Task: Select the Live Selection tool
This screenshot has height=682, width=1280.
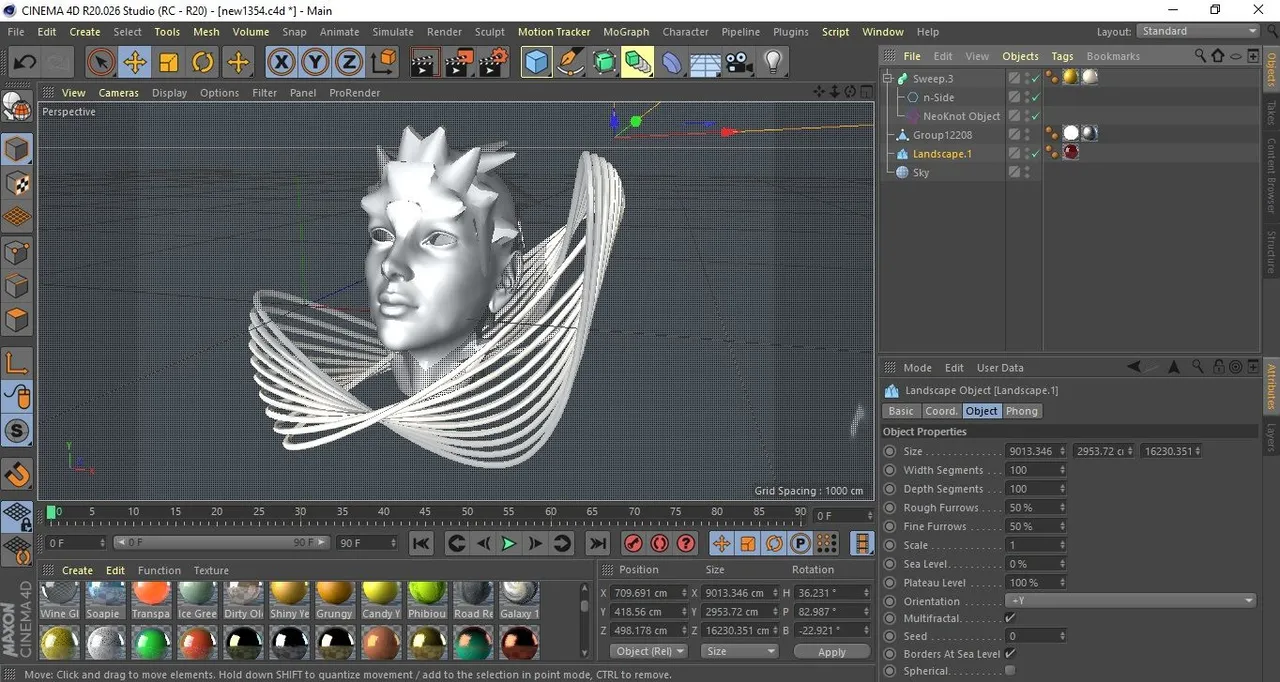Action: (100, 63)
